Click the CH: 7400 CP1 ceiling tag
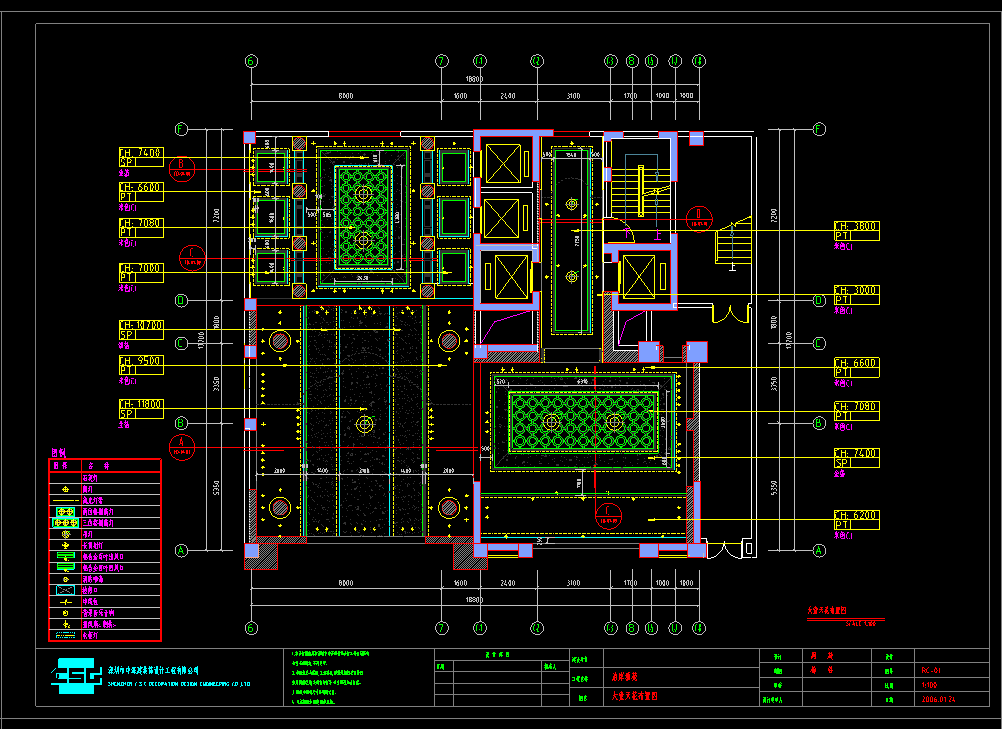The height and width of the screenshot is (729, 1002). (140, 156)
